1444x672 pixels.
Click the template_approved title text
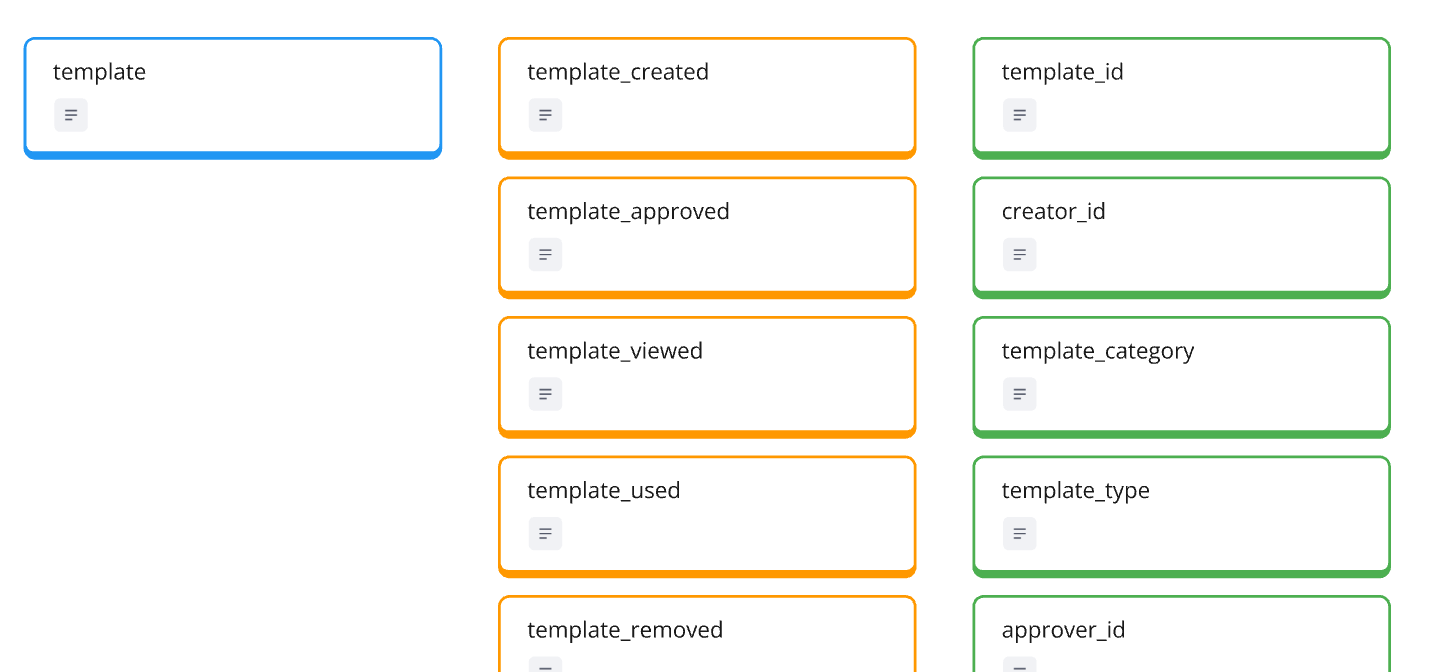[x=628, y=212]
